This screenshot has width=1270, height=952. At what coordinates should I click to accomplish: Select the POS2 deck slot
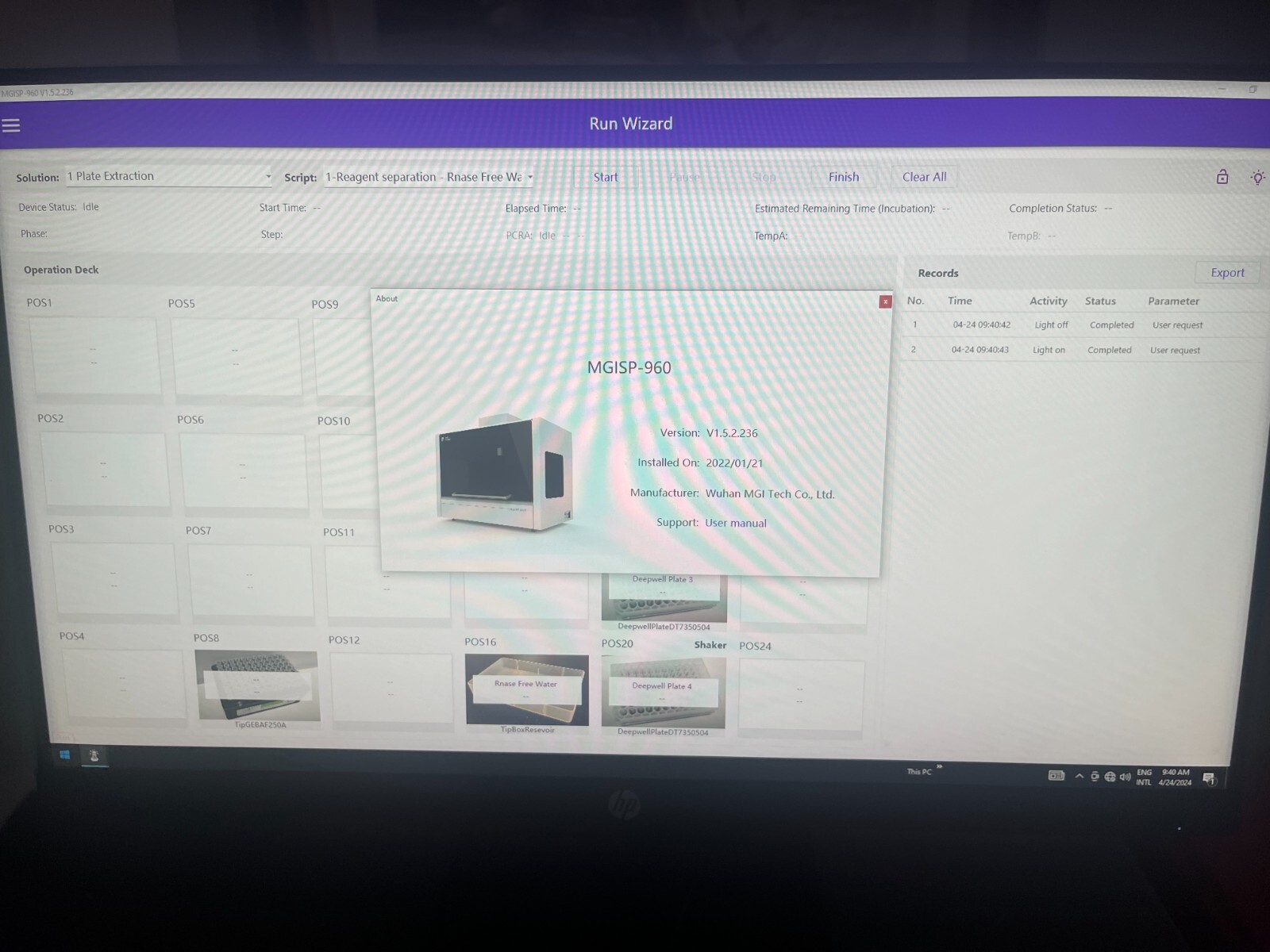[105, 469]
